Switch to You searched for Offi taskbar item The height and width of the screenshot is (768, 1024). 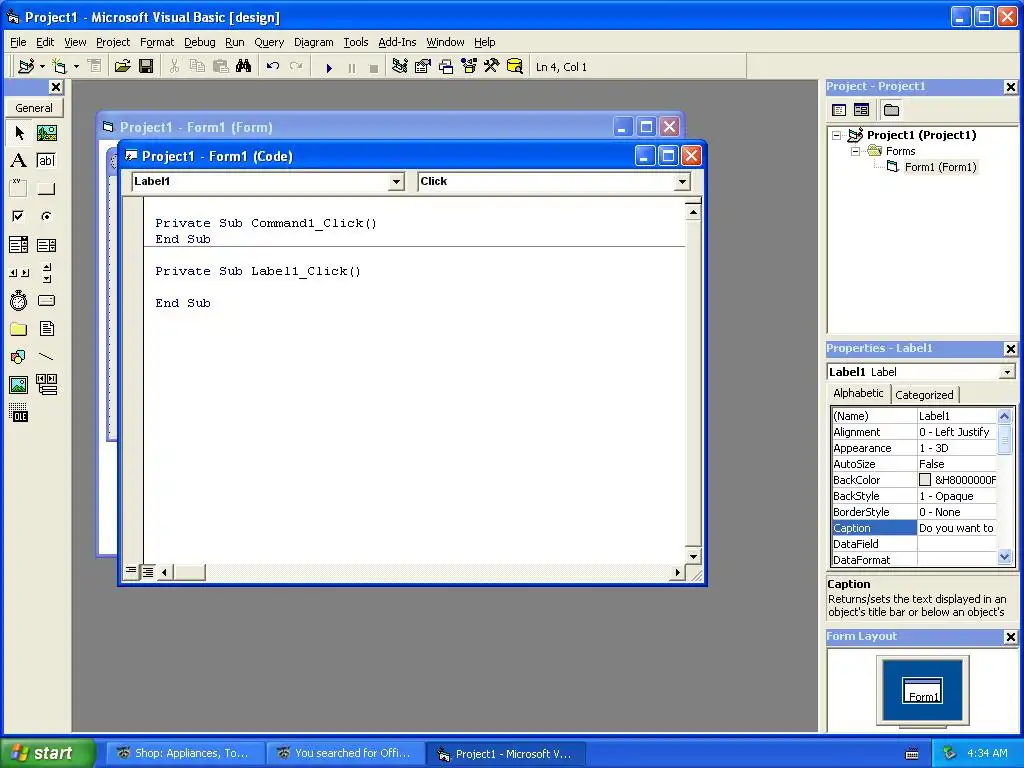click(x=344, y=753)
